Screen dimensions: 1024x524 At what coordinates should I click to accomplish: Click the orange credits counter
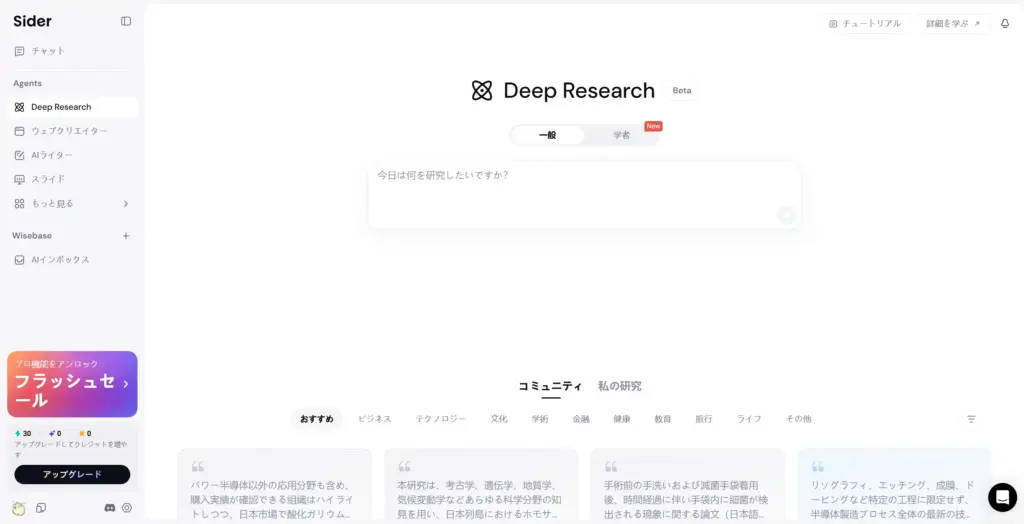point(85,434)
